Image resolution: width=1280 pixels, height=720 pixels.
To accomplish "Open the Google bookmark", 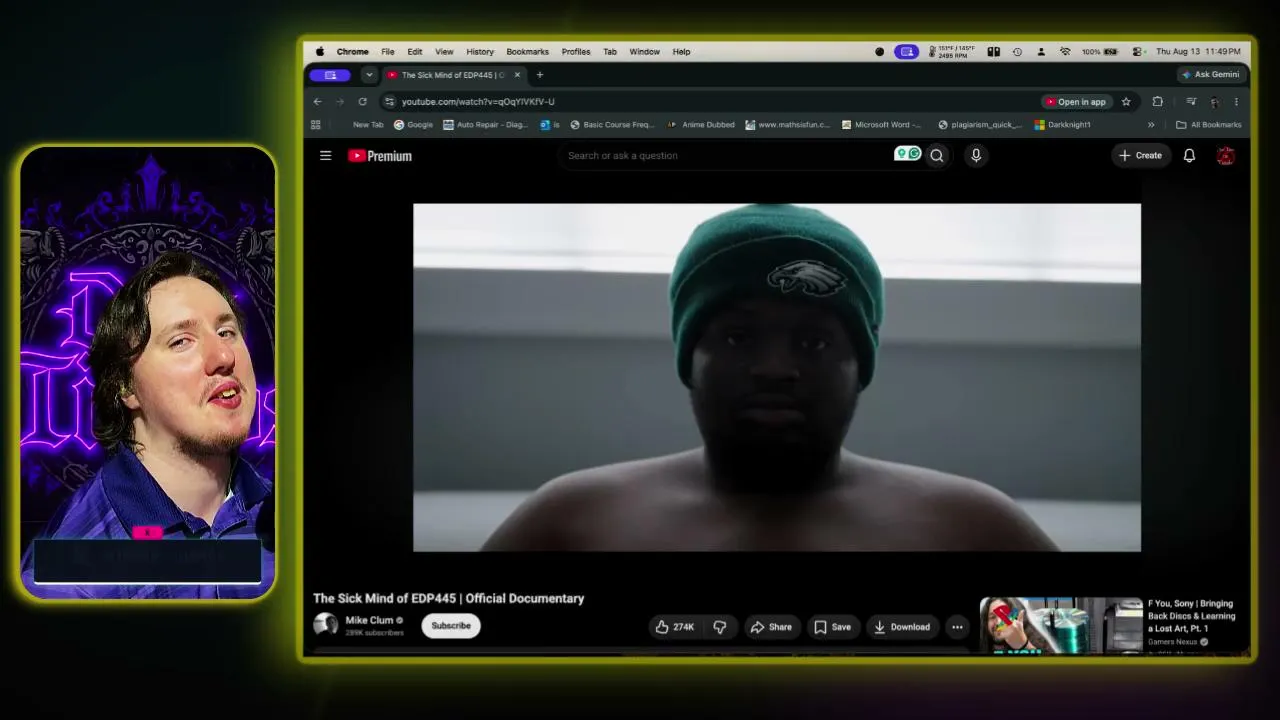I will pyautogui.click(x=413, y=125).
